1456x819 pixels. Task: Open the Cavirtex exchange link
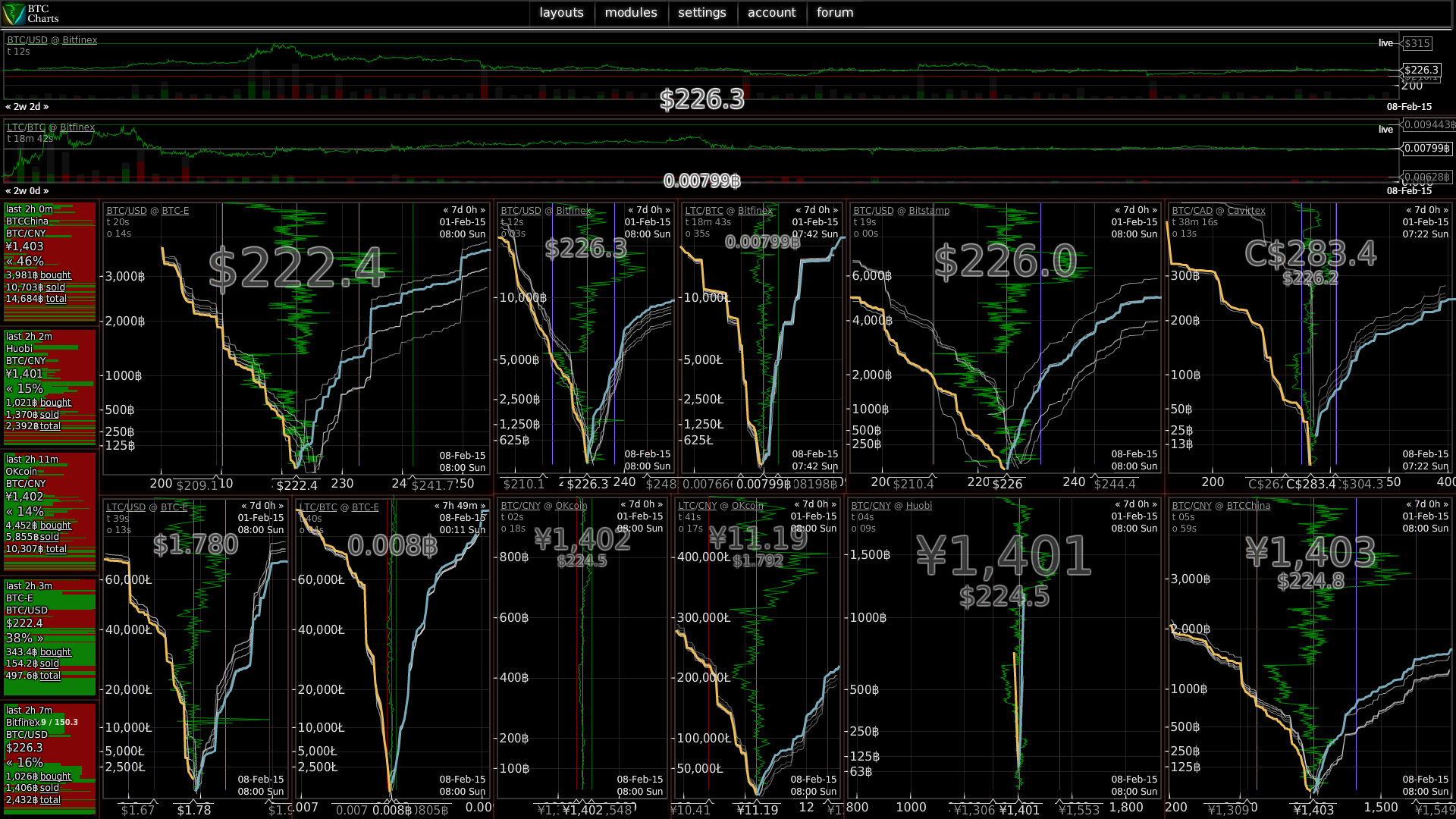point(1246,211)
